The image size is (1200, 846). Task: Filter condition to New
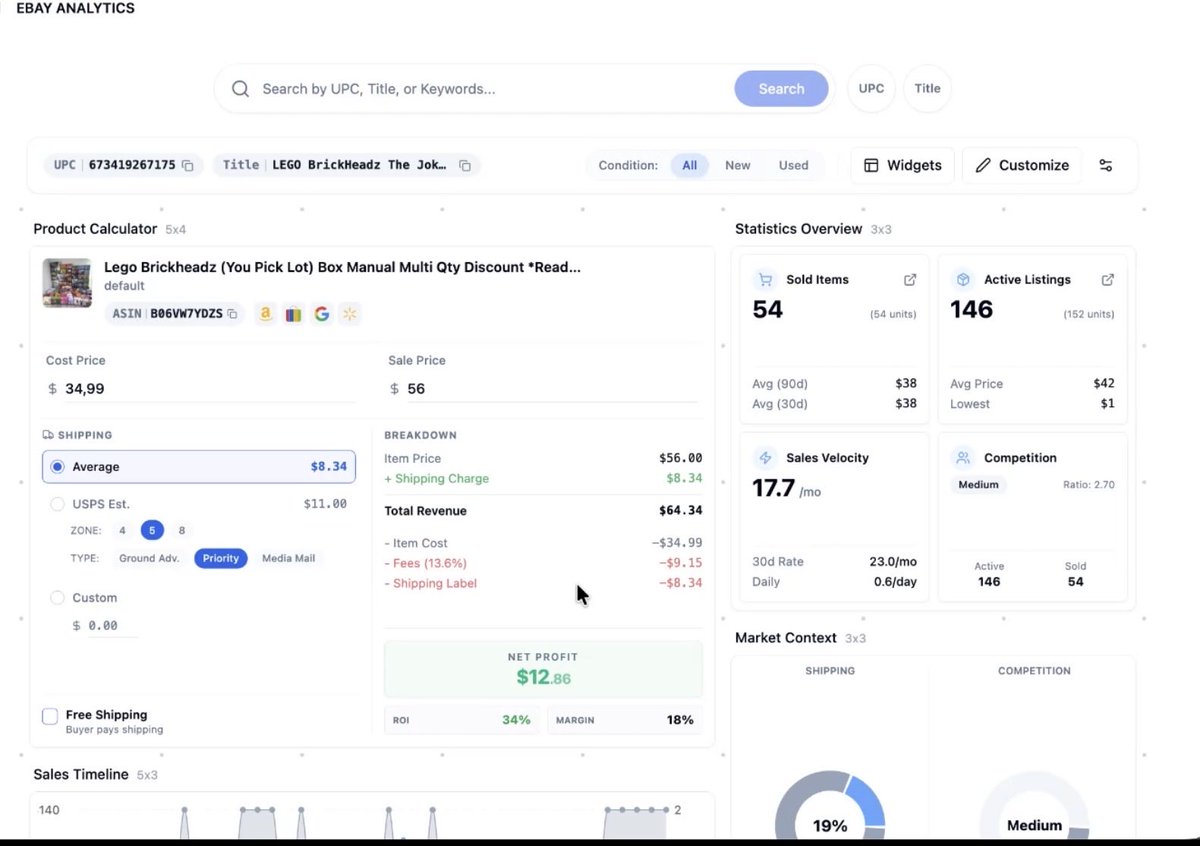pos(738,165)
